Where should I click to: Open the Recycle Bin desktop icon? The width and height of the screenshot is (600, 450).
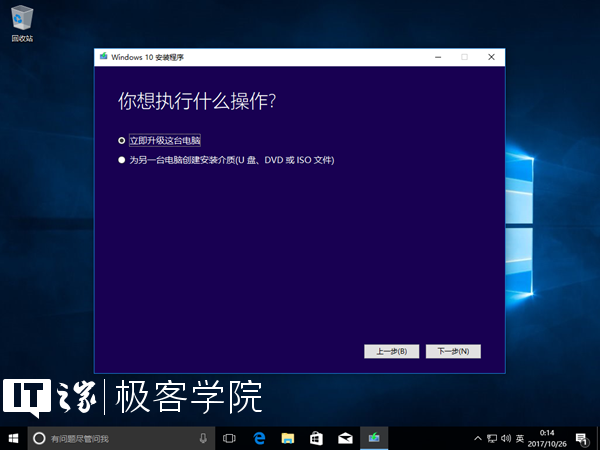pos(22,23)
